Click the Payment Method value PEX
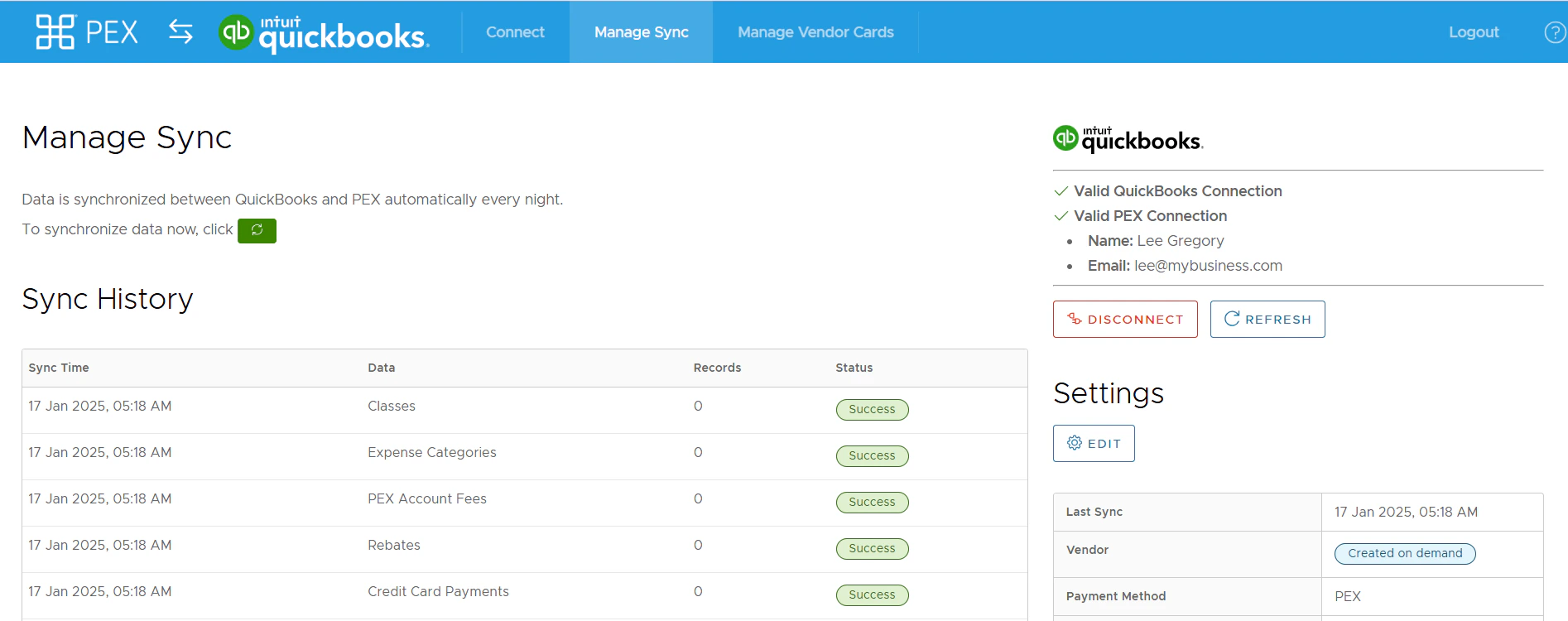This screenshot has height=621, width=1568. tap(1348, 597)
